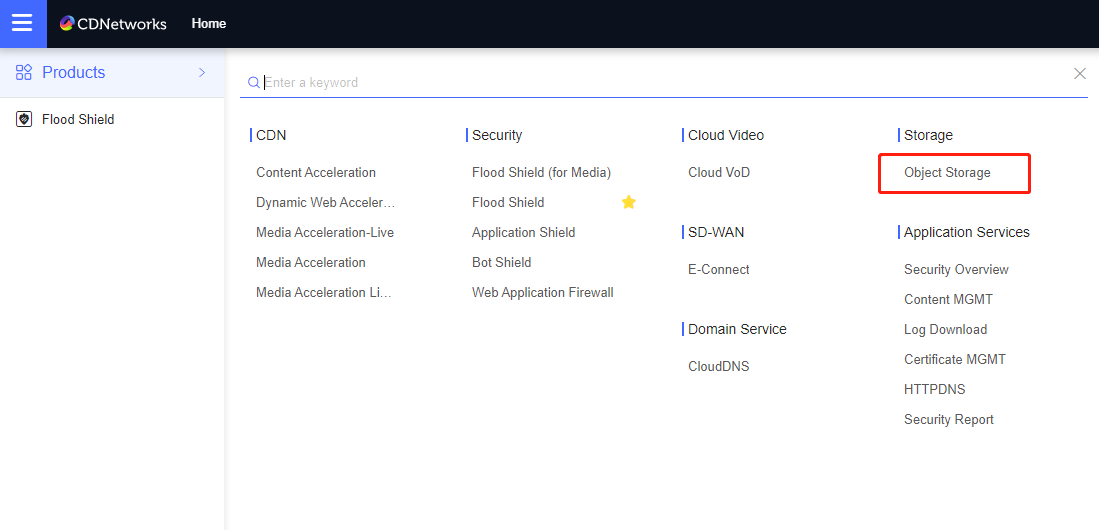This screenshot has height=530, width=1099.
Task: Close the products panel with X
Action: [x=1079, y=74]
